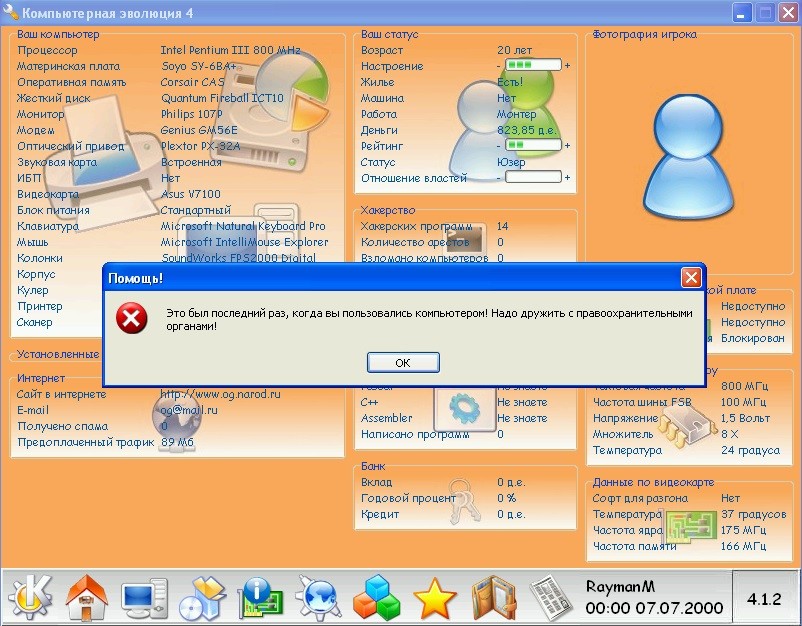Go to the home house icon
This screenshot has width=802, height=626.
click(x=87, y=597)
